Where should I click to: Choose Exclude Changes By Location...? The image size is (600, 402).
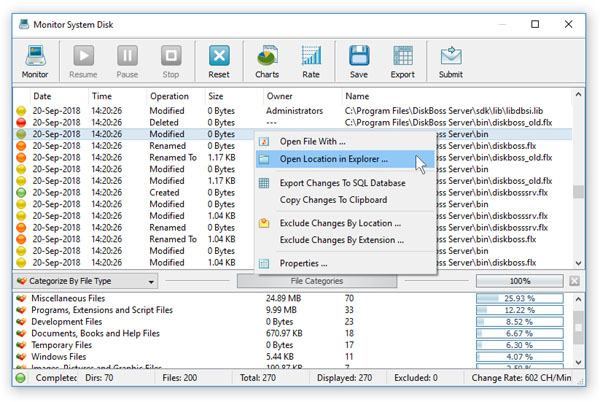coord(345,223)
